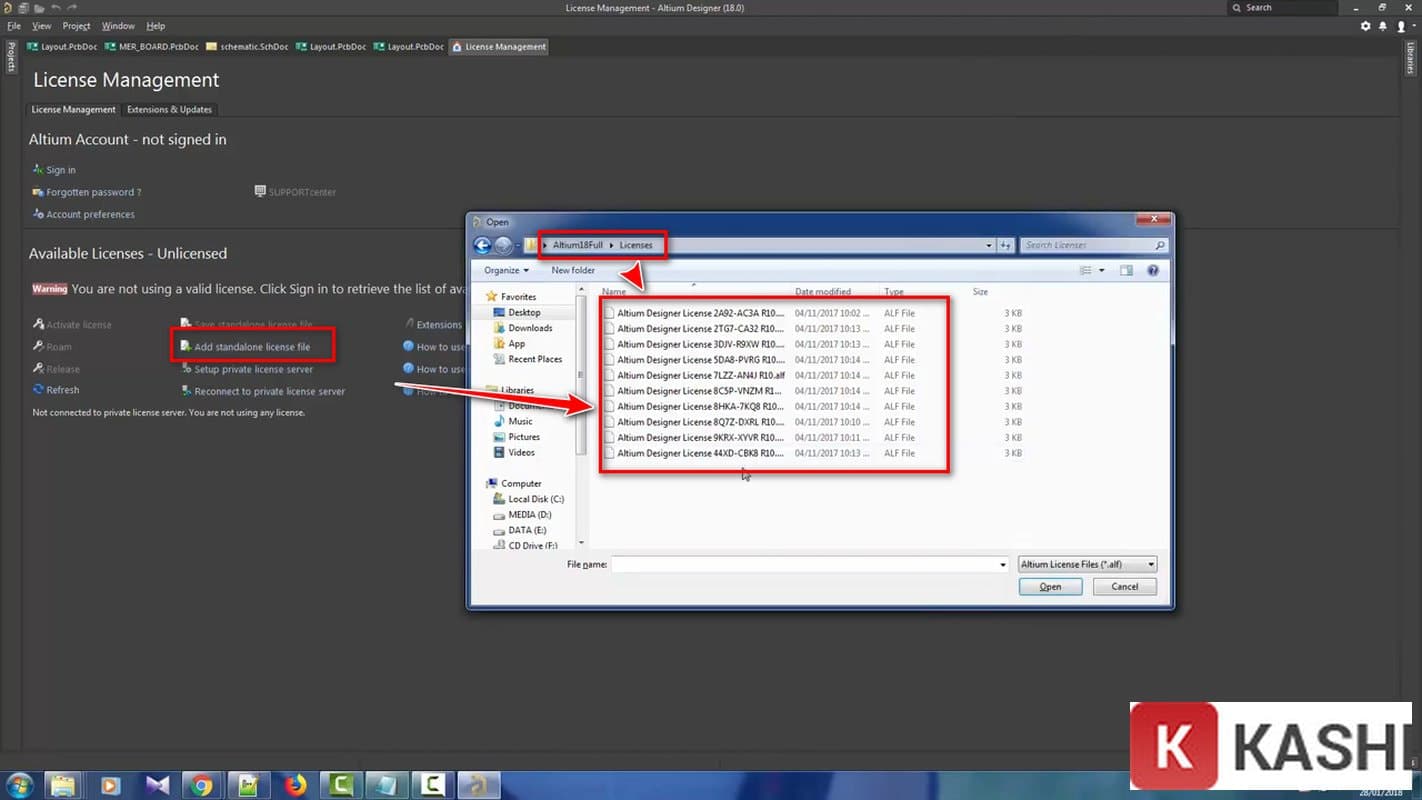
Task: Expand the File name history dropdown arrow
Action: click(1002, 565)
